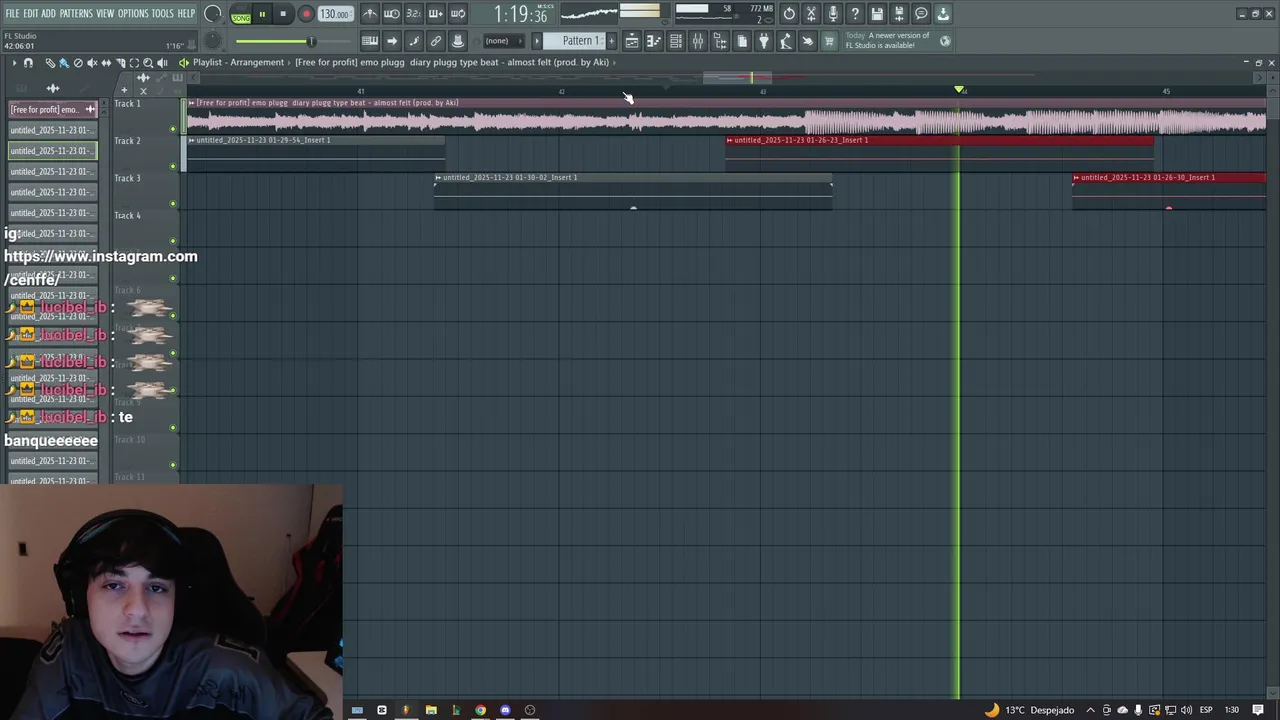
Task: Stop playback with the stop button
Action: 283,14
